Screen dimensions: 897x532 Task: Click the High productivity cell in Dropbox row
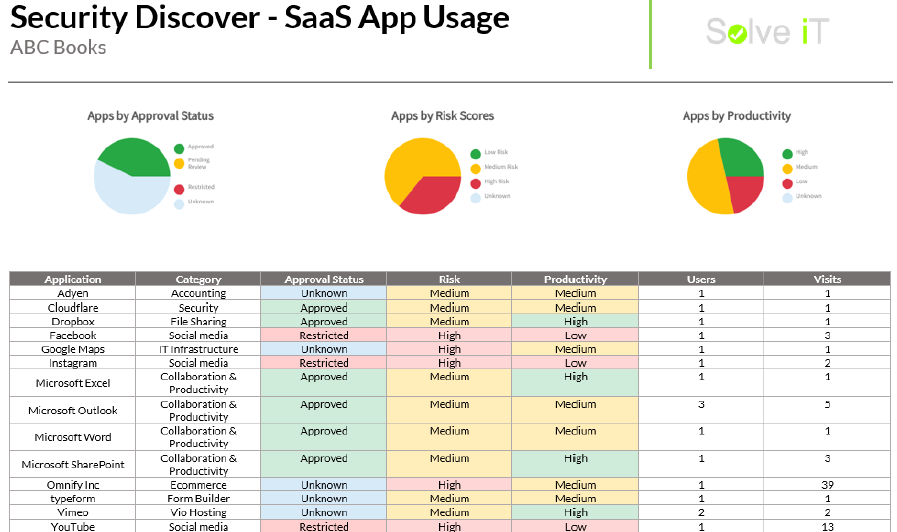click(575, 321)
